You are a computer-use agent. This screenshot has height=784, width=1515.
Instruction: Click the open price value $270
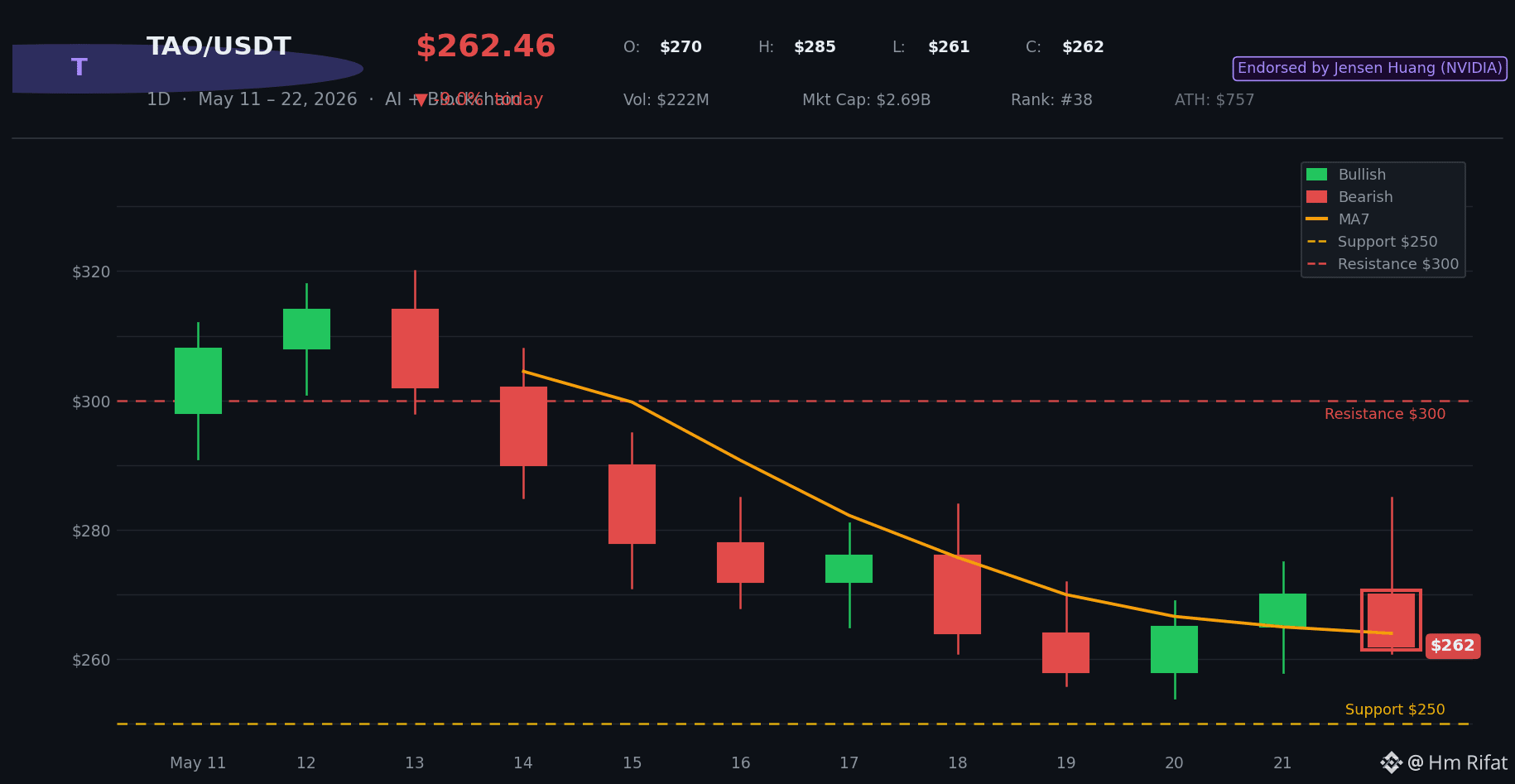coord(681,47)
